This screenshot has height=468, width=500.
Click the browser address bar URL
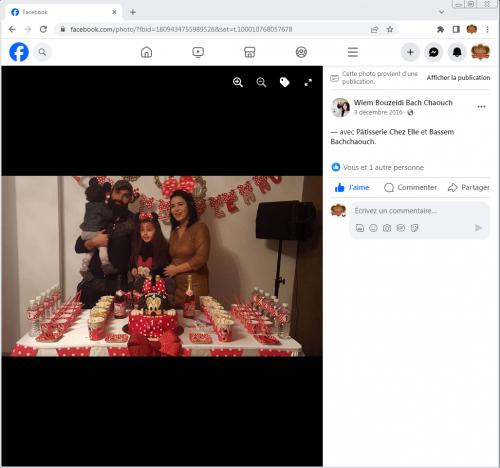coord(181,29)
